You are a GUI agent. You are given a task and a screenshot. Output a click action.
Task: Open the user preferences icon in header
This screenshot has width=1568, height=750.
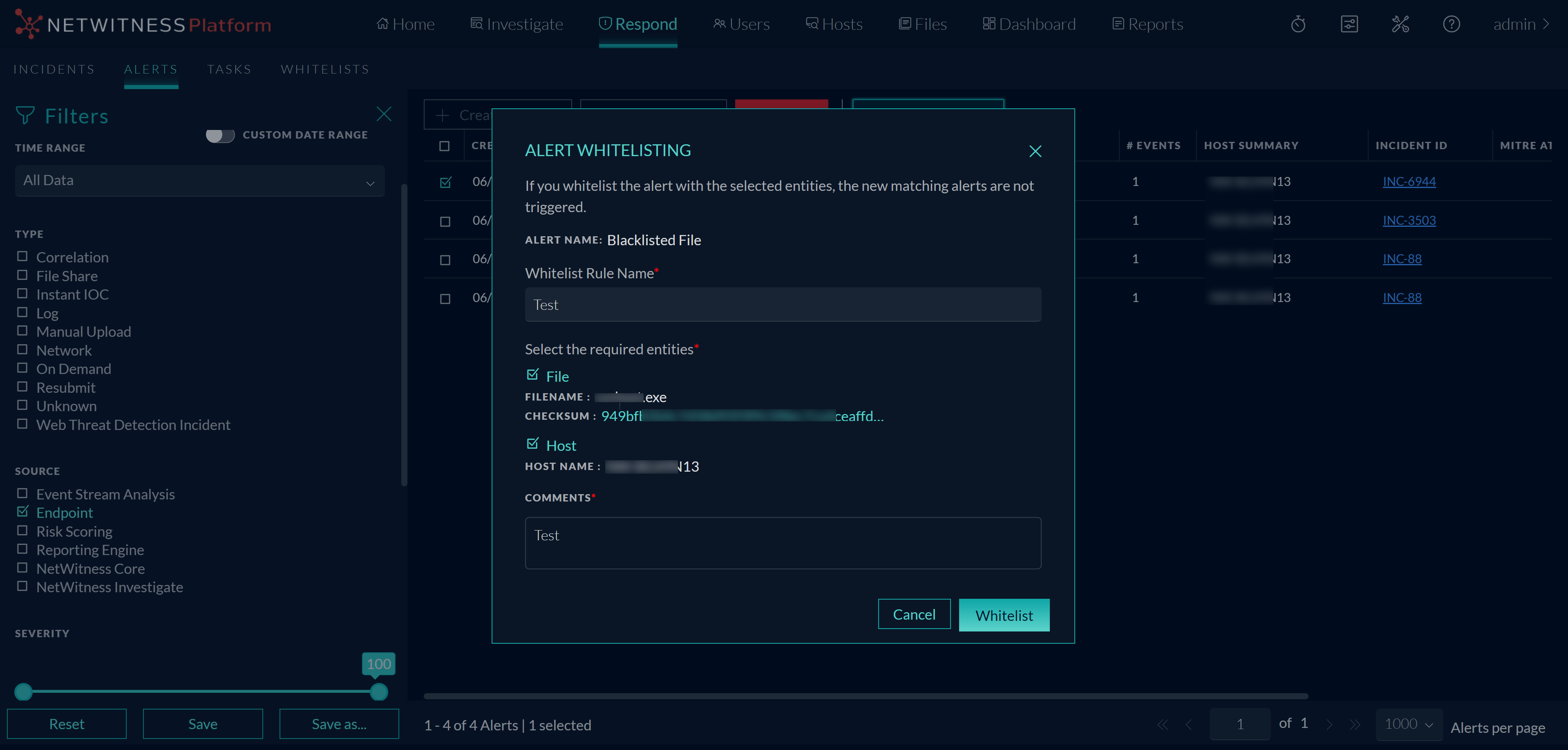[x=1349, y=24]
